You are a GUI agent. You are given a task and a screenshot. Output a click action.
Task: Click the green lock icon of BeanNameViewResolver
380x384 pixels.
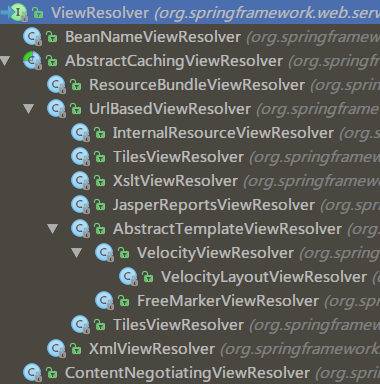tap(52, 37)
